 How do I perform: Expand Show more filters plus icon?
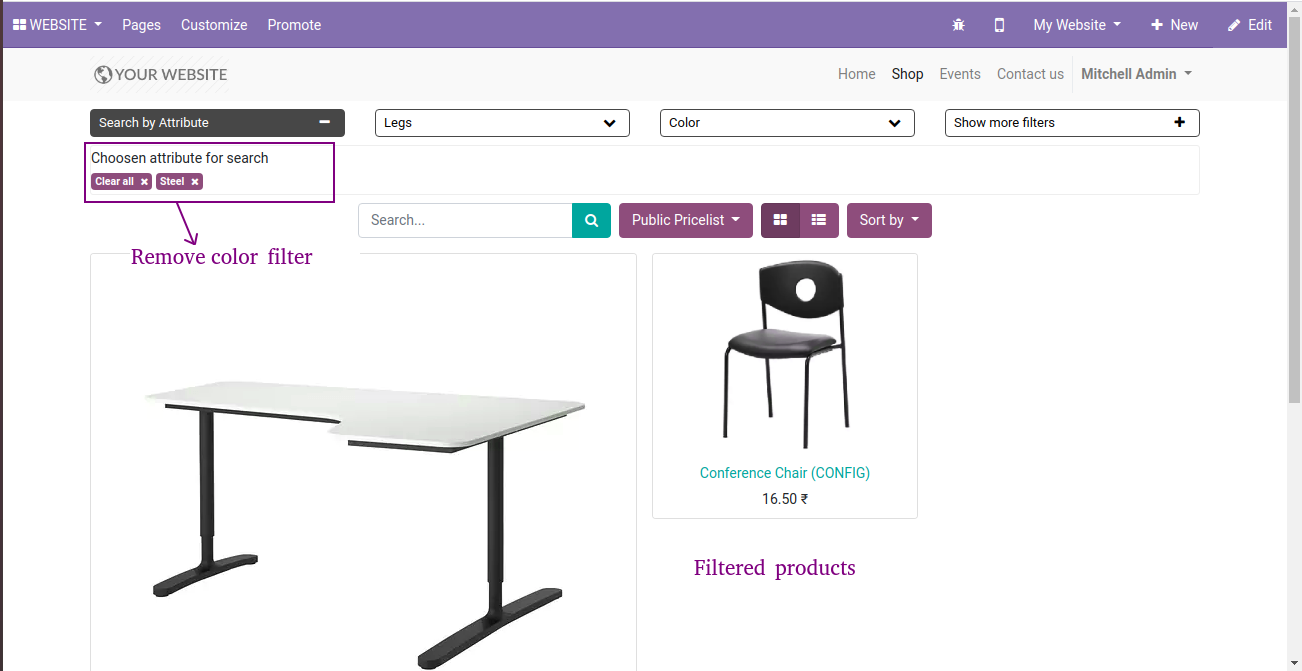pyautogui.click(x=1179, y=122)
